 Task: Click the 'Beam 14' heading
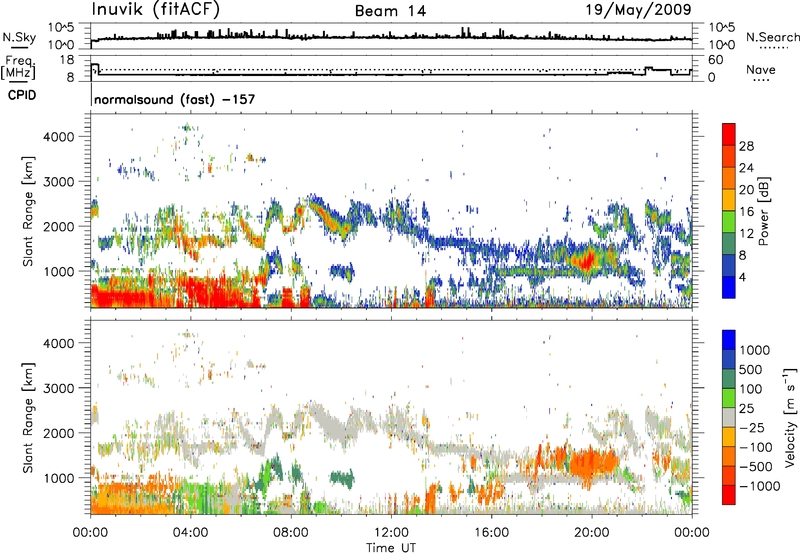390,11
